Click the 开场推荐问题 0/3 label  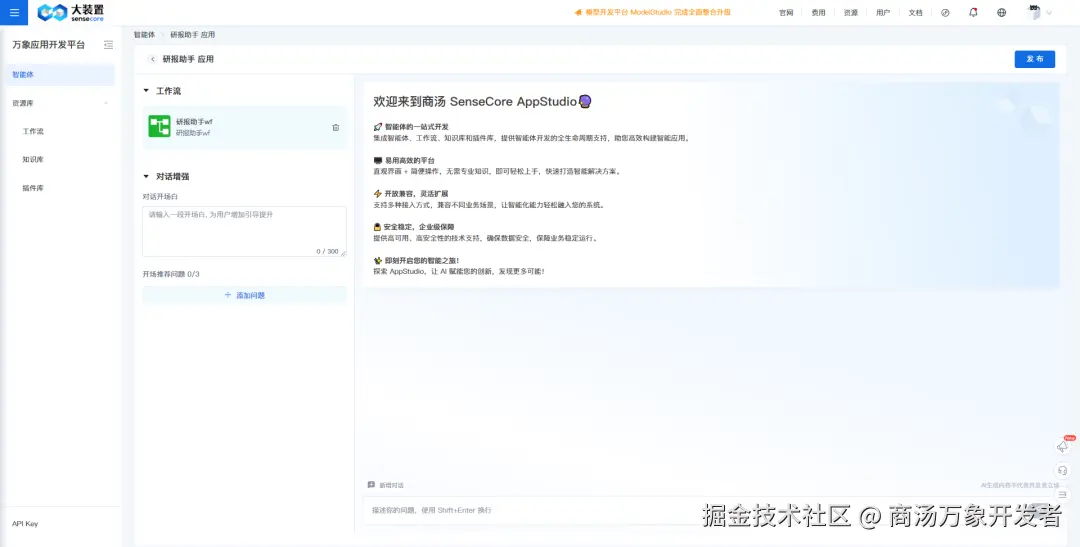[x=171, y=274]
